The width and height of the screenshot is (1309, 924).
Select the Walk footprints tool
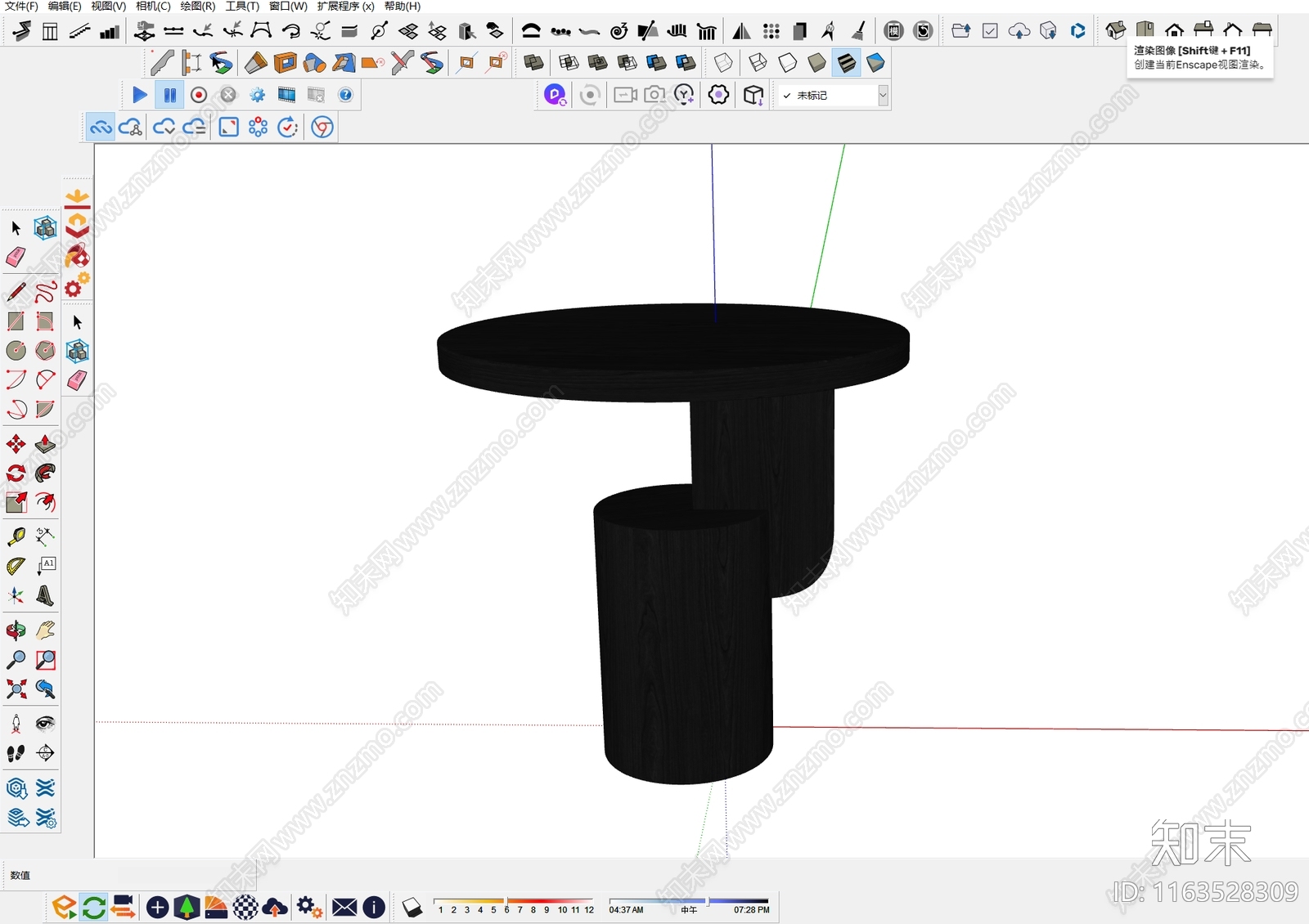pyautogui.click(x=16, y=752)
